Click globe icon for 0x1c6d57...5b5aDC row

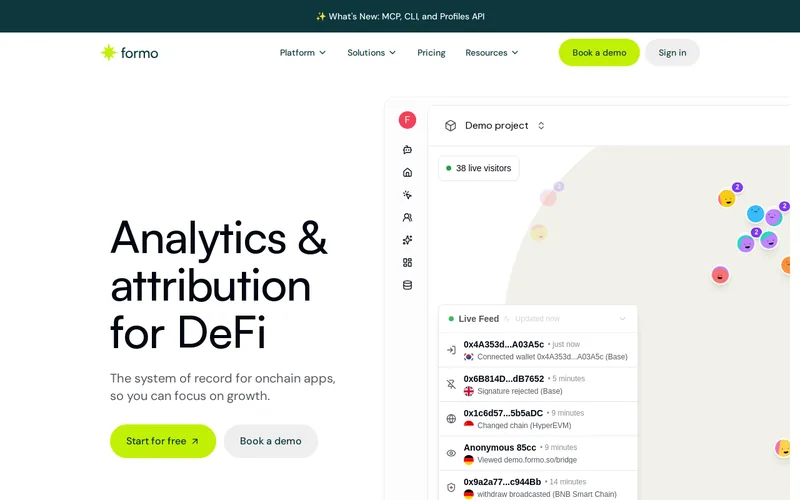(x=451, y=419)
